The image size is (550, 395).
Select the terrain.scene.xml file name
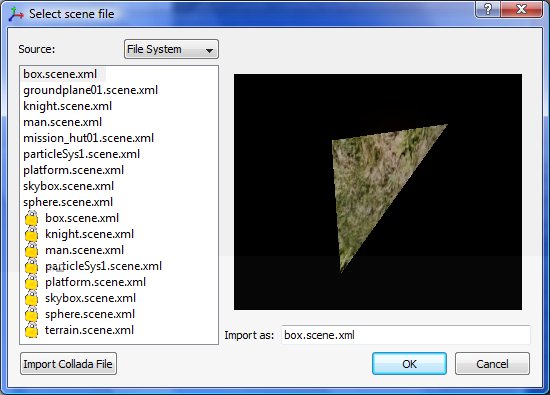(89, 330)
